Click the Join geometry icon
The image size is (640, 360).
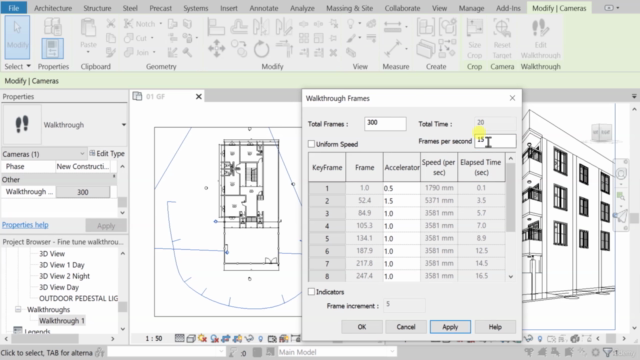coord(129,52)
